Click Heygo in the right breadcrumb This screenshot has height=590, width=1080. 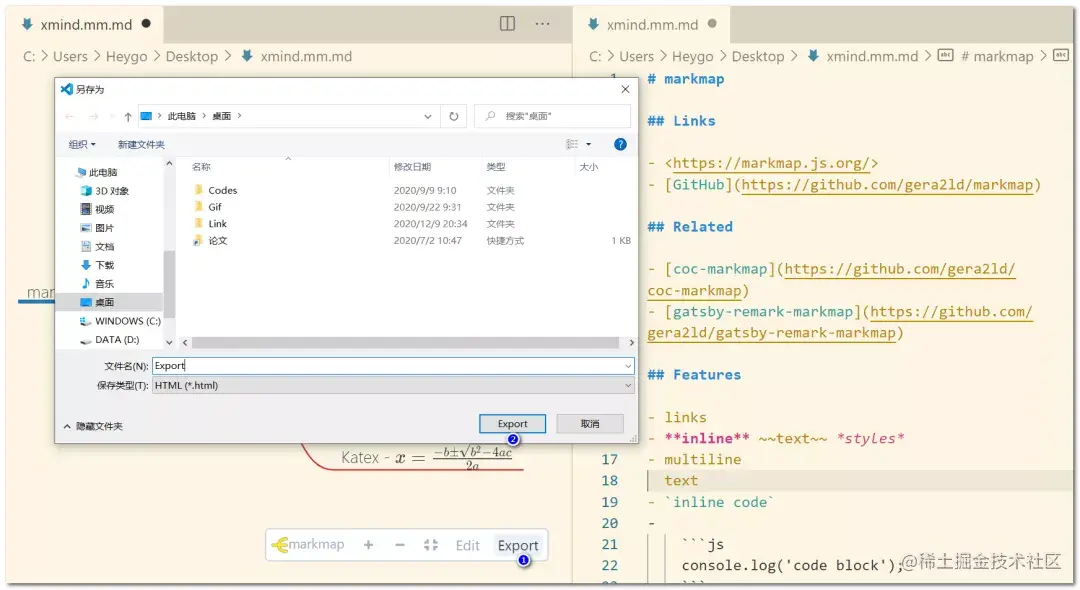(x=692, y=56)
